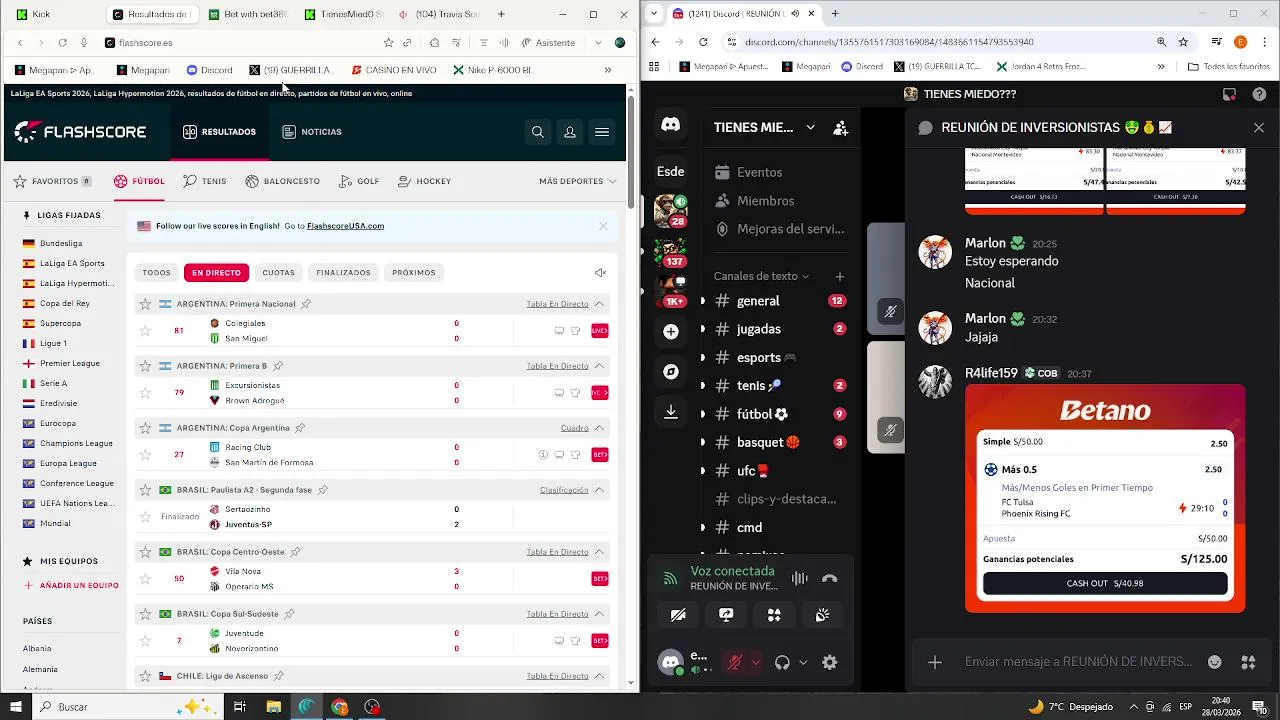This screenshot has height=720, width=1280.
Task: Select the Próximos tab
Action: point(414,273)
